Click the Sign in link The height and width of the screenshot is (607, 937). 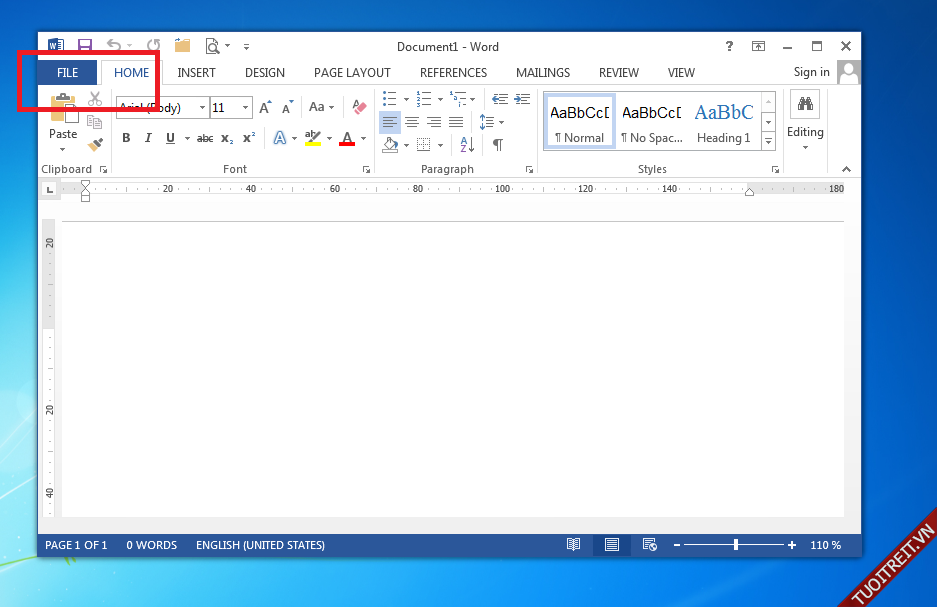pos(811,72)
